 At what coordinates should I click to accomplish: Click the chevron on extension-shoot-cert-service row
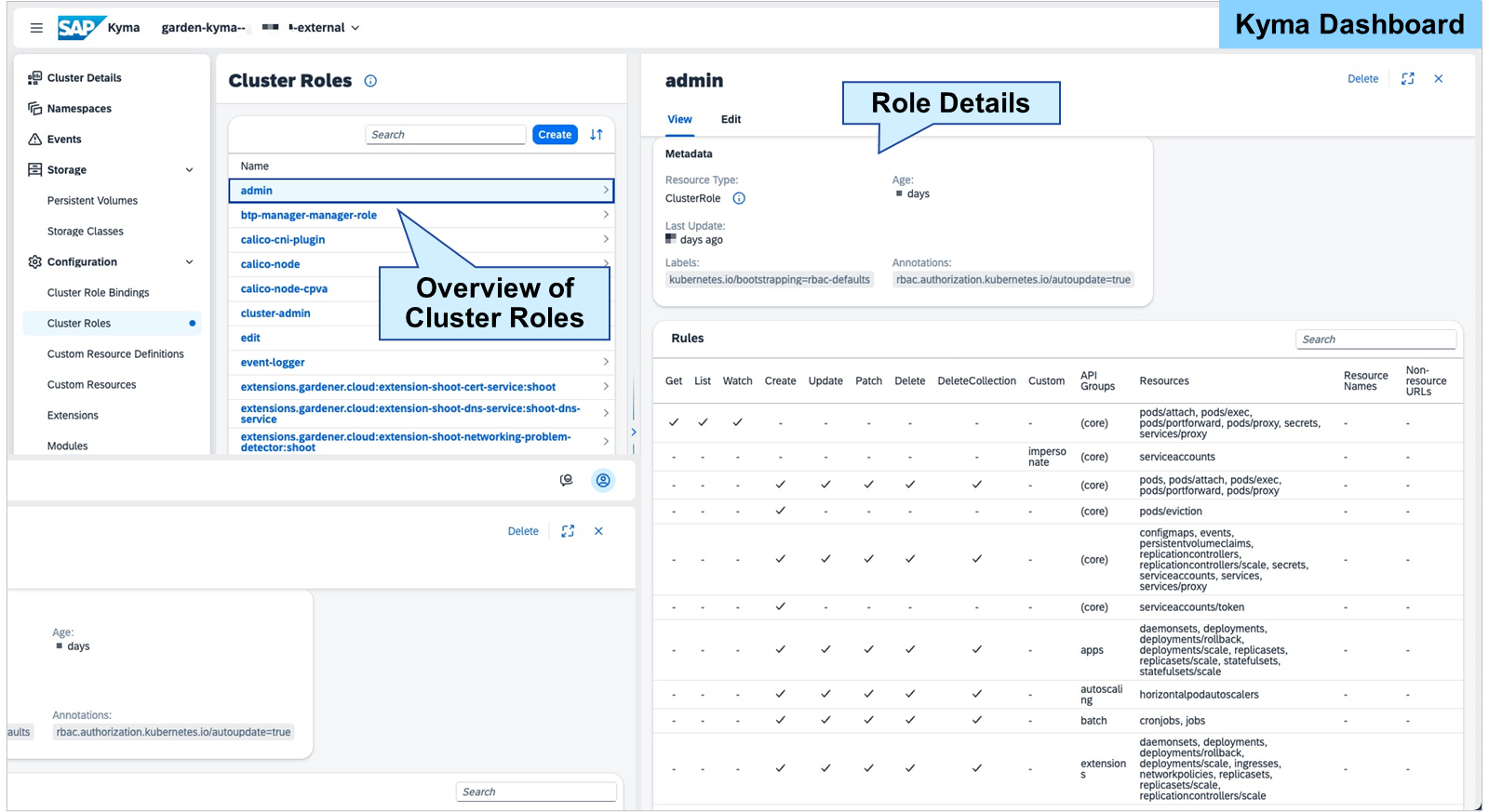[606, 386]
